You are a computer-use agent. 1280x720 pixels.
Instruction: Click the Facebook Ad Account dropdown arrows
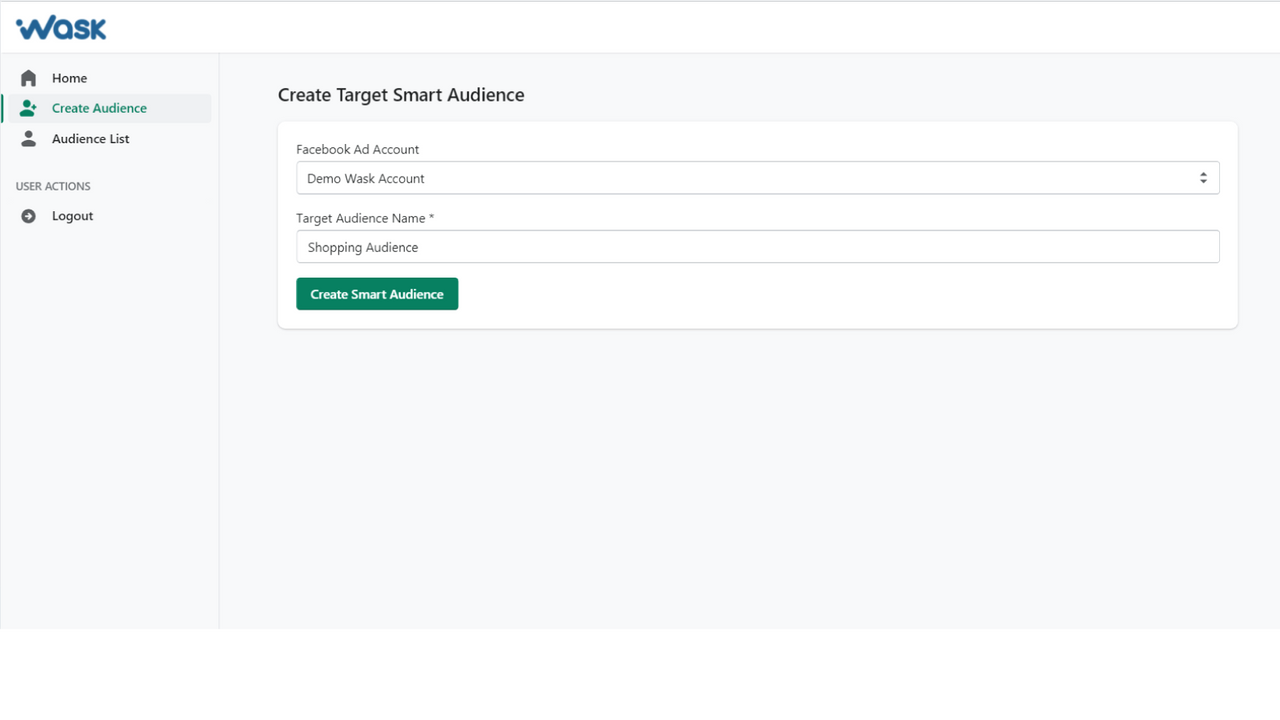[x=1203, y=178]
